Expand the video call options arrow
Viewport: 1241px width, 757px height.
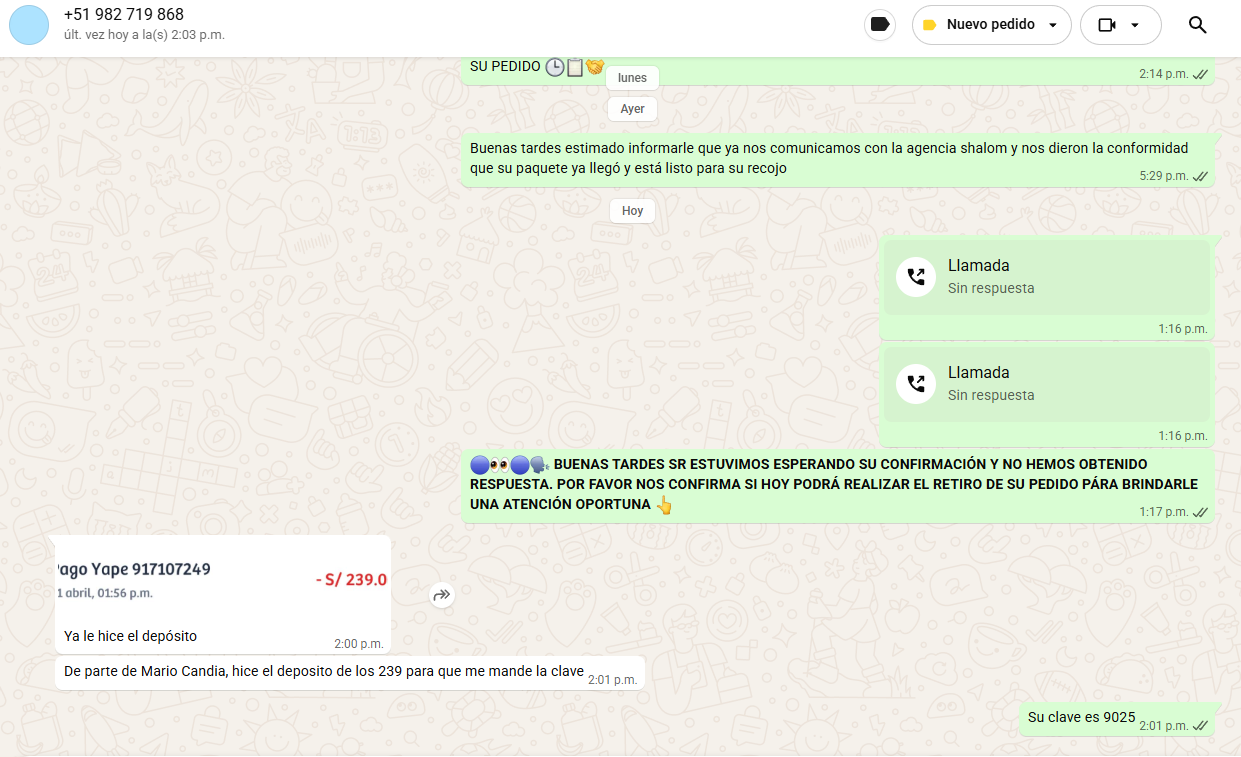(x=1135, y=25)
